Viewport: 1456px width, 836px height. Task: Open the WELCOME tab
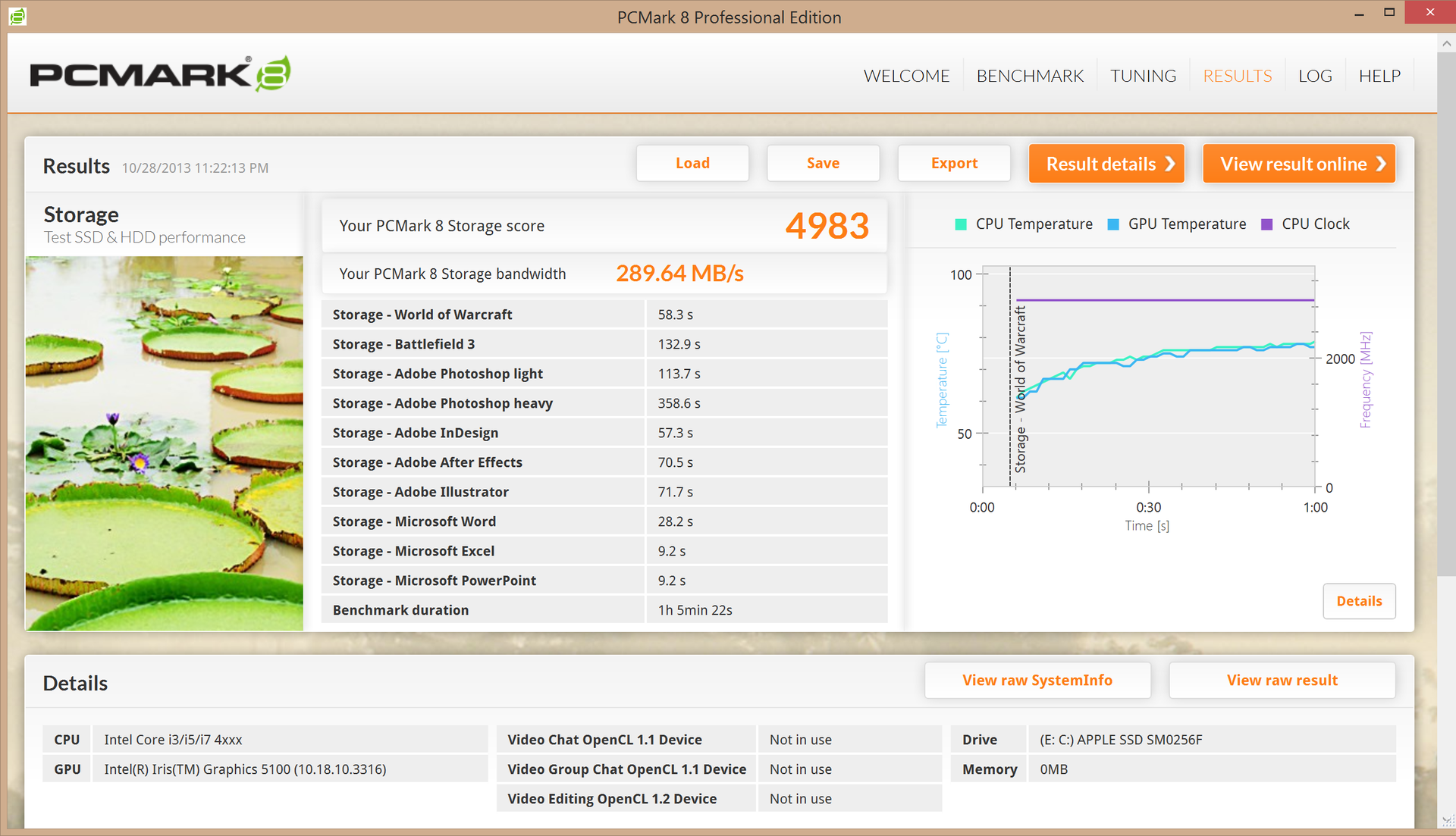(x=906, y=76)
